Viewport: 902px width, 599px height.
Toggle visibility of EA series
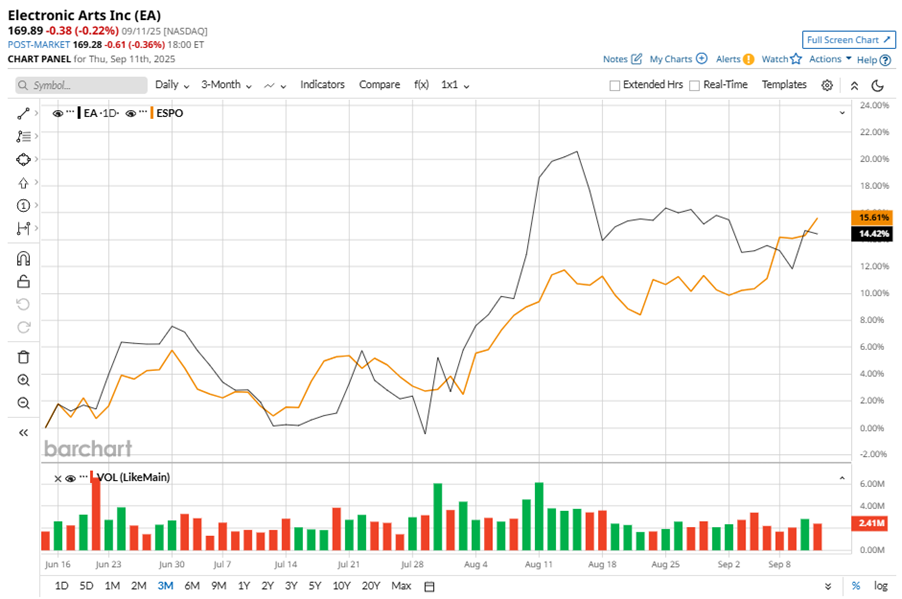point(58,113)
